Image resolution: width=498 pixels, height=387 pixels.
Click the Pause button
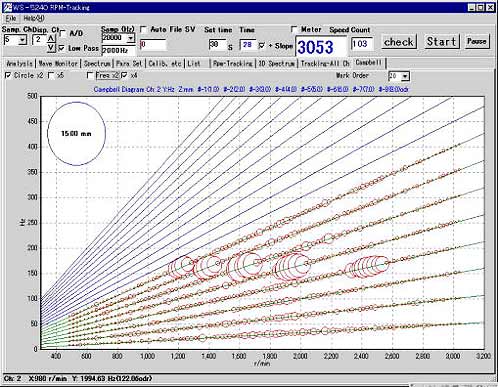[x=477, y=41]
